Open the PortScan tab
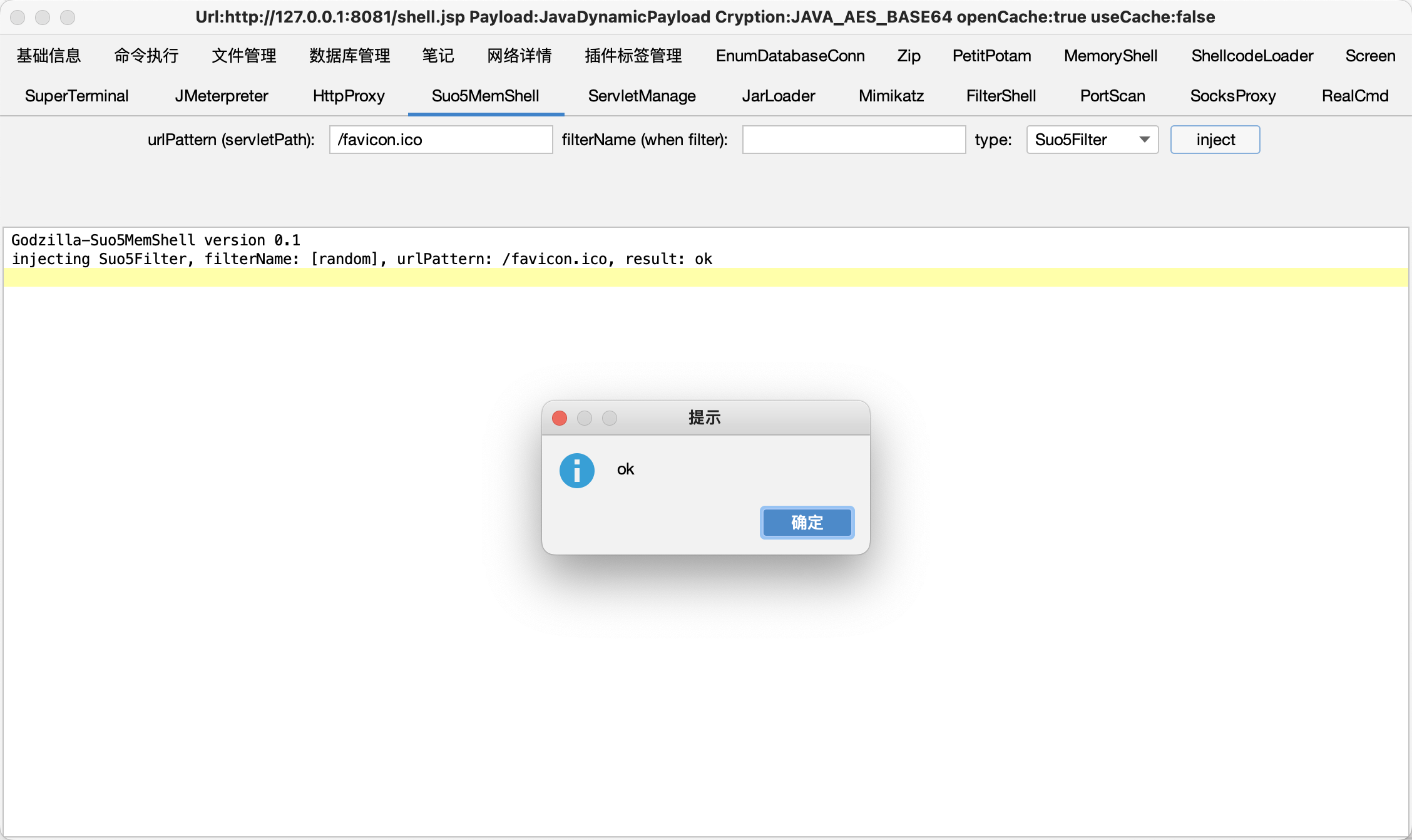 pyautogui.click(x=1112, y=96)
